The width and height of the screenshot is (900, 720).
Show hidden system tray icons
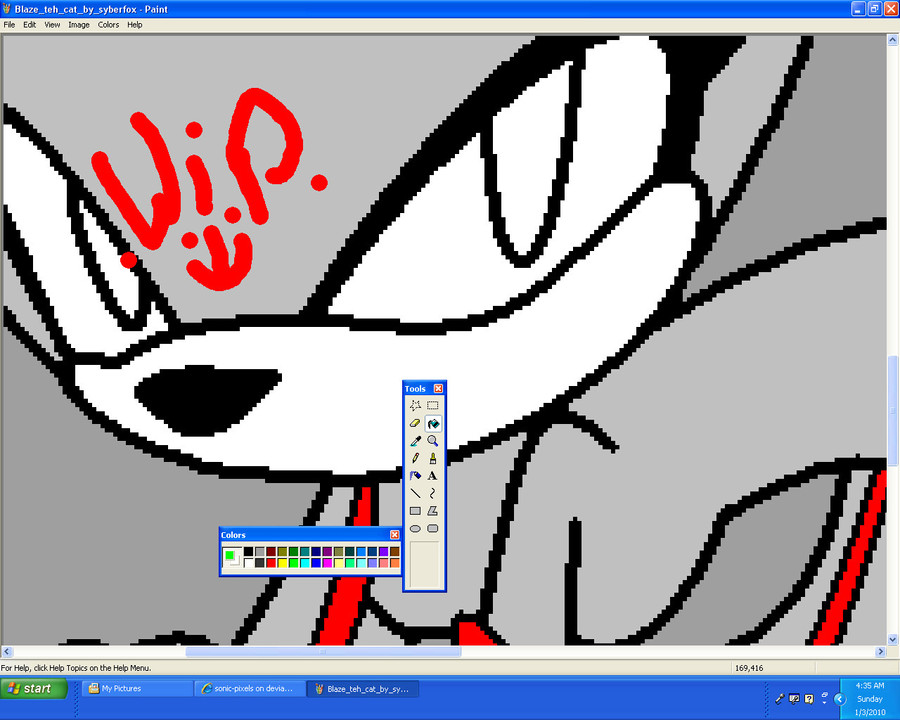pyautogui.click(x=840, y=699)
